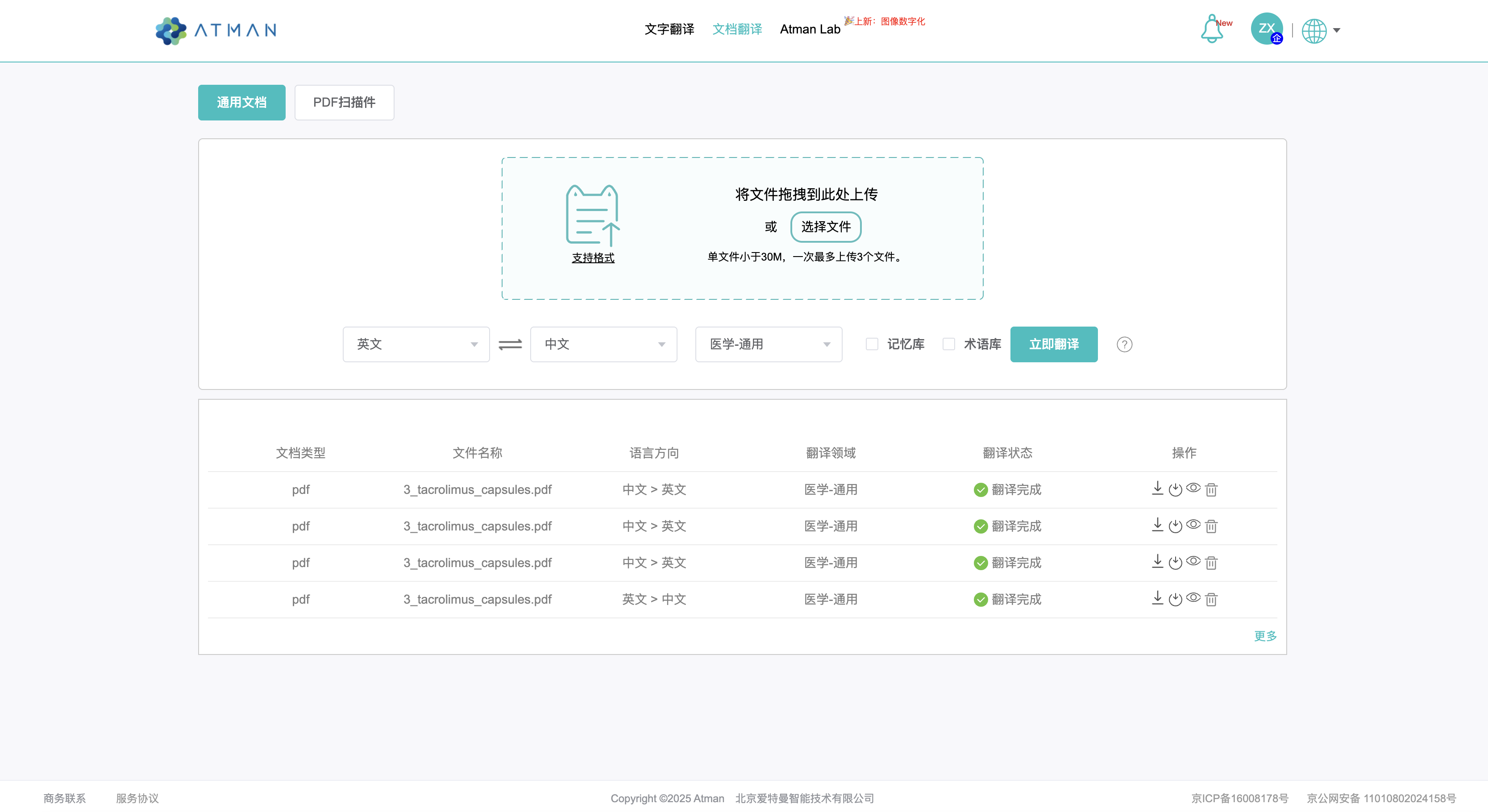Open the source language dropdown showing 英文
This screenshot has height=812, width=1488.
tap(416, 344)
